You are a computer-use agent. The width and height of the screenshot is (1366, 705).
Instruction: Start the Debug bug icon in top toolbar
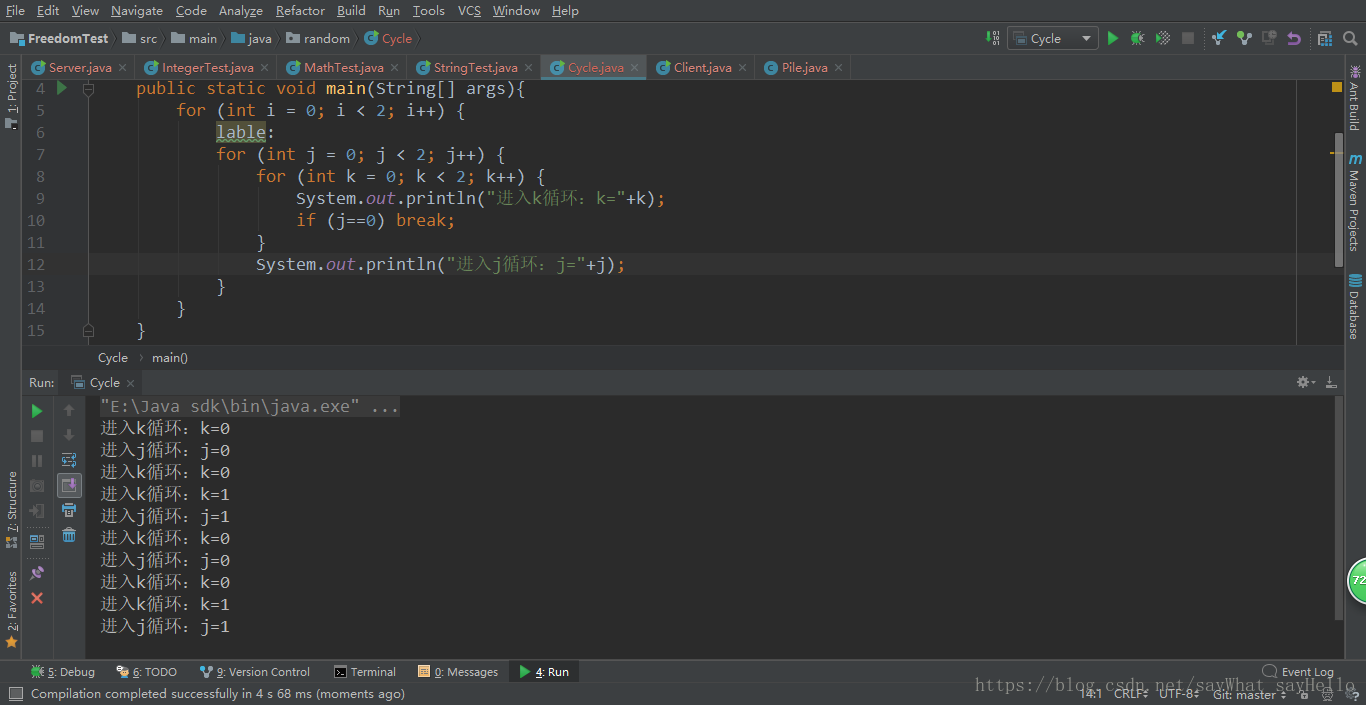1137,38
